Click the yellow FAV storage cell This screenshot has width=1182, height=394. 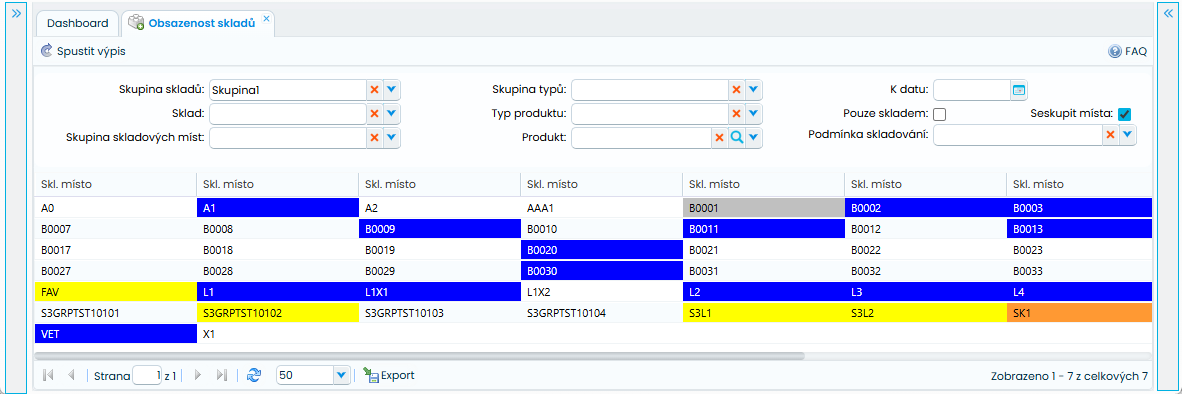pos(115,292)
